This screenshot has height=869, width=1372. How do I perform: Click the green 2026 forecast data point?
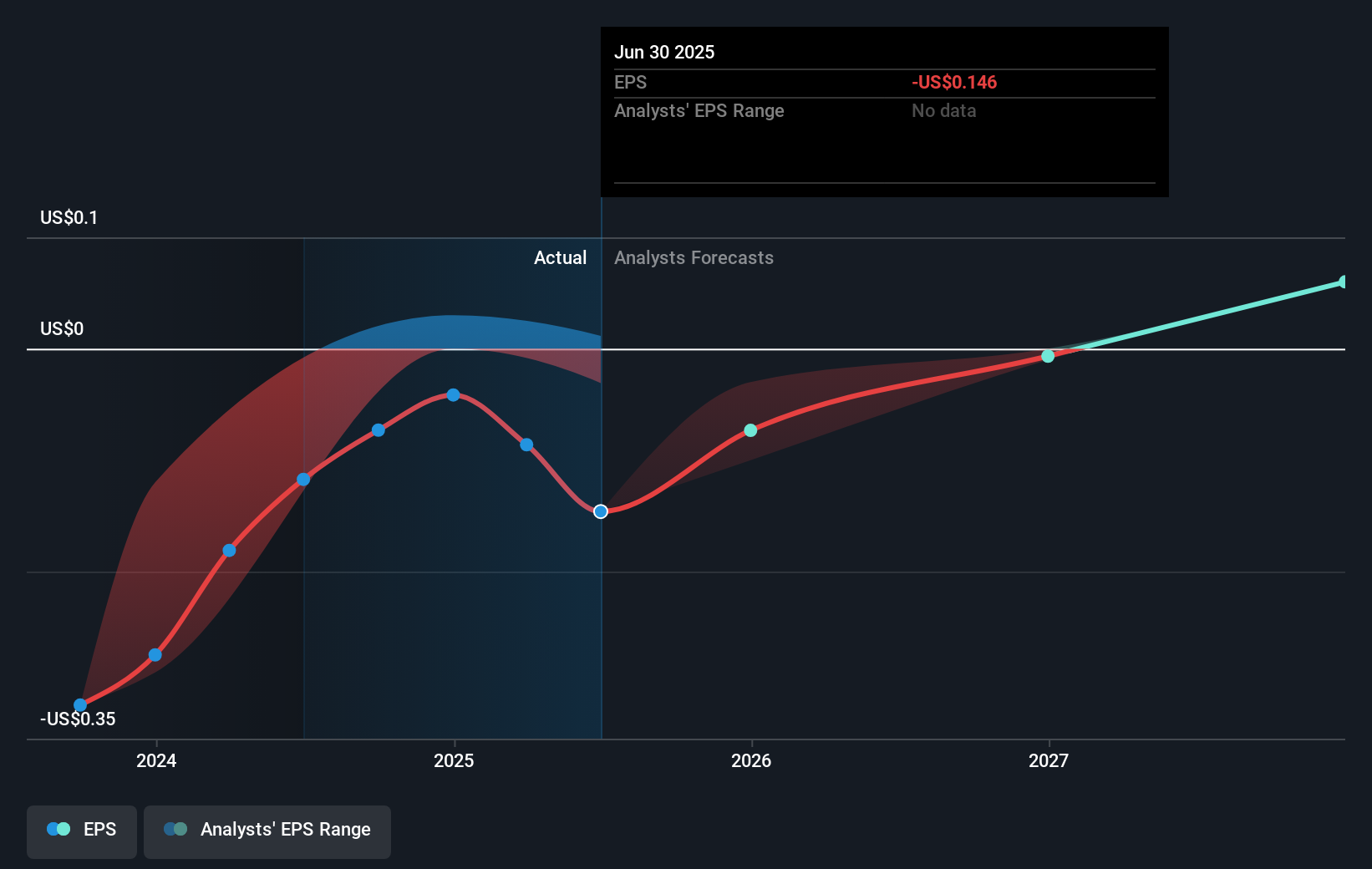[x=750, y=430]
